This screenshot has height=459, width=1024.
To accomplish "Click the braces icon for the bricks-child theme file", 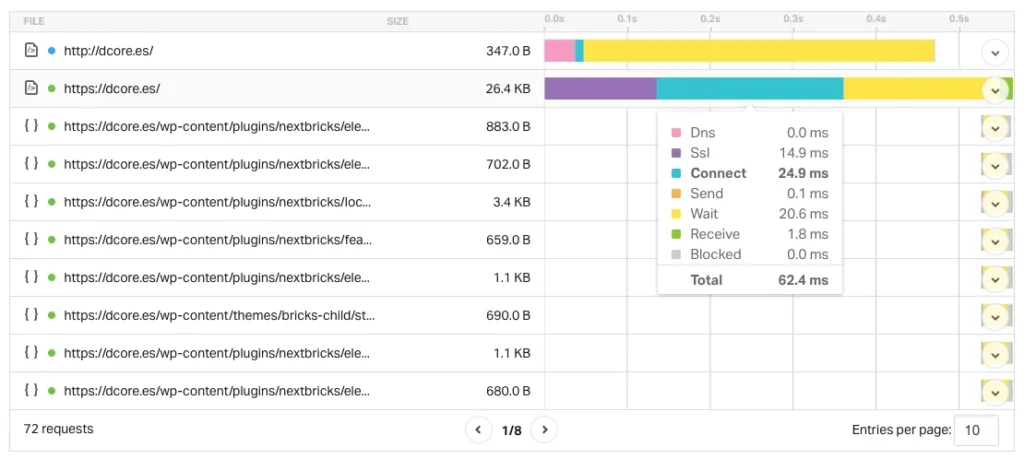I will [x=31, y=315].
